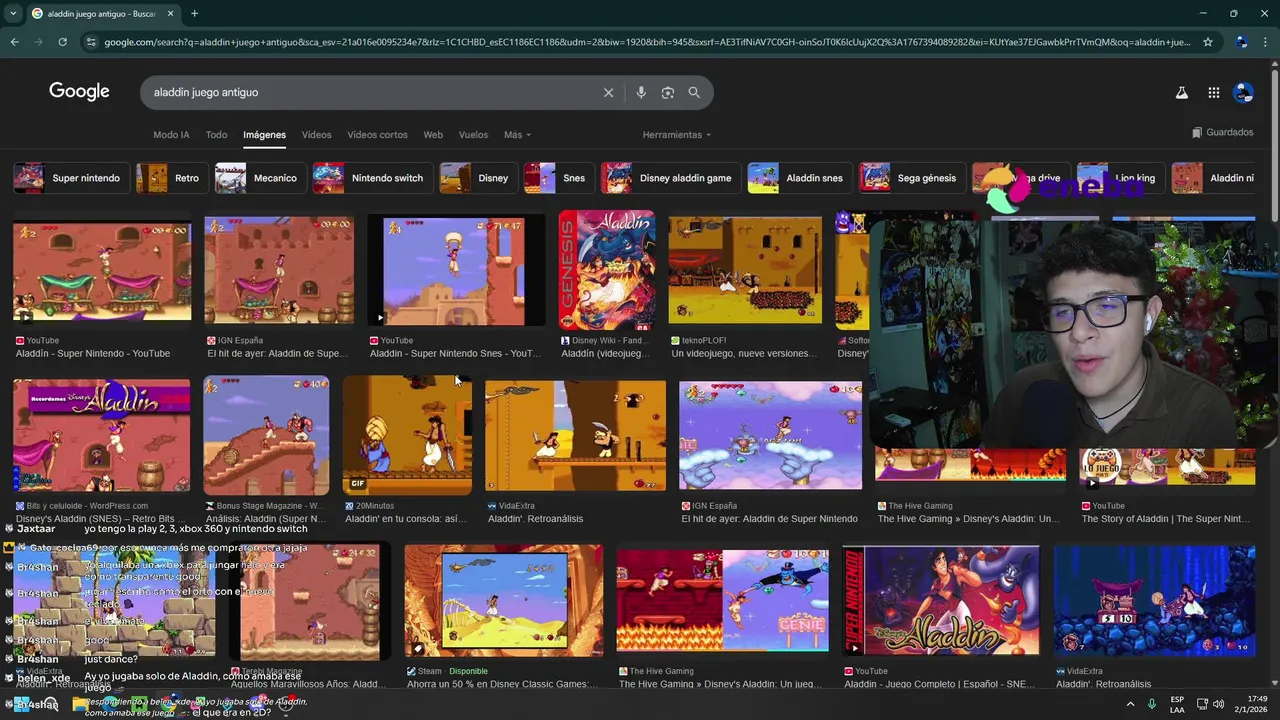The height and width of the screenshot is (720, 1280).
Task: Open volume control tray icon
Action: click(1218, 704)
